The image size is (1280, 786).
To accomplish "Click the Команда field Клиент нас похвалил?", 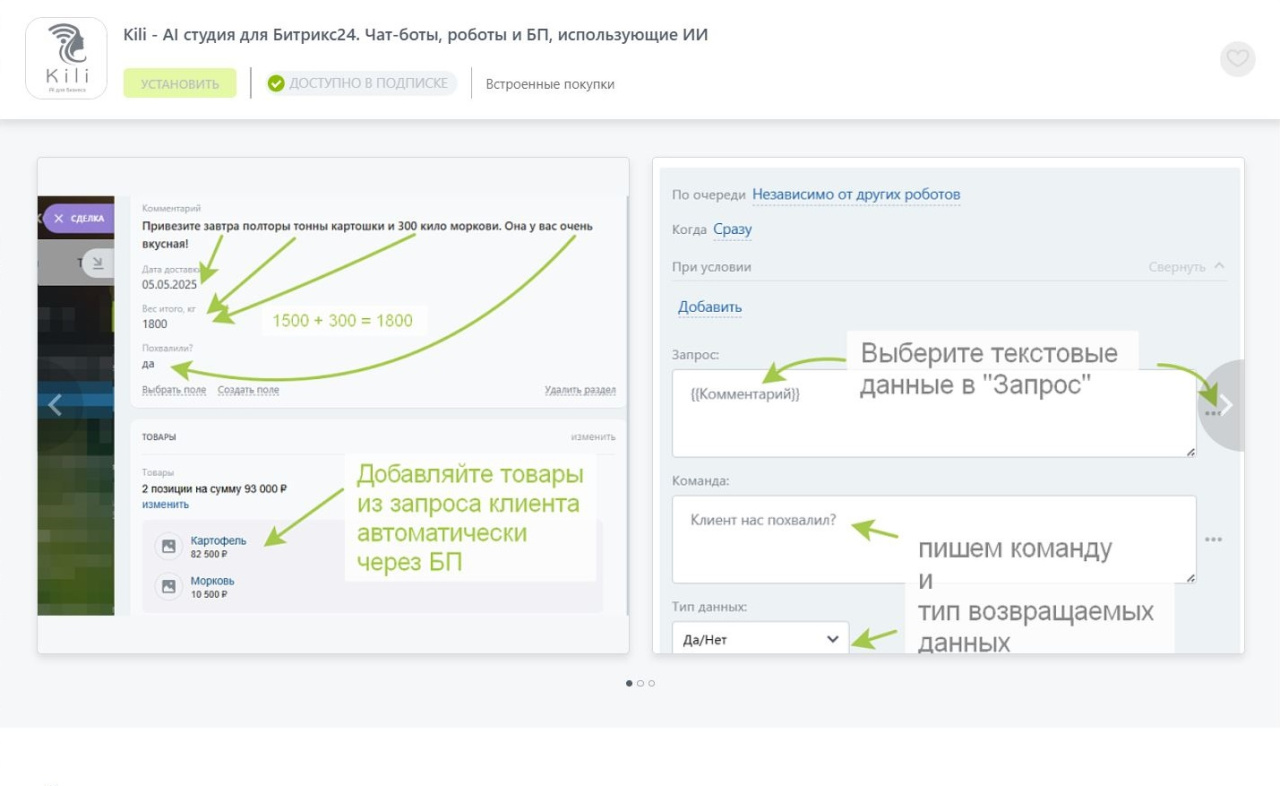I will pyautogui.click(x=934, y=539).
